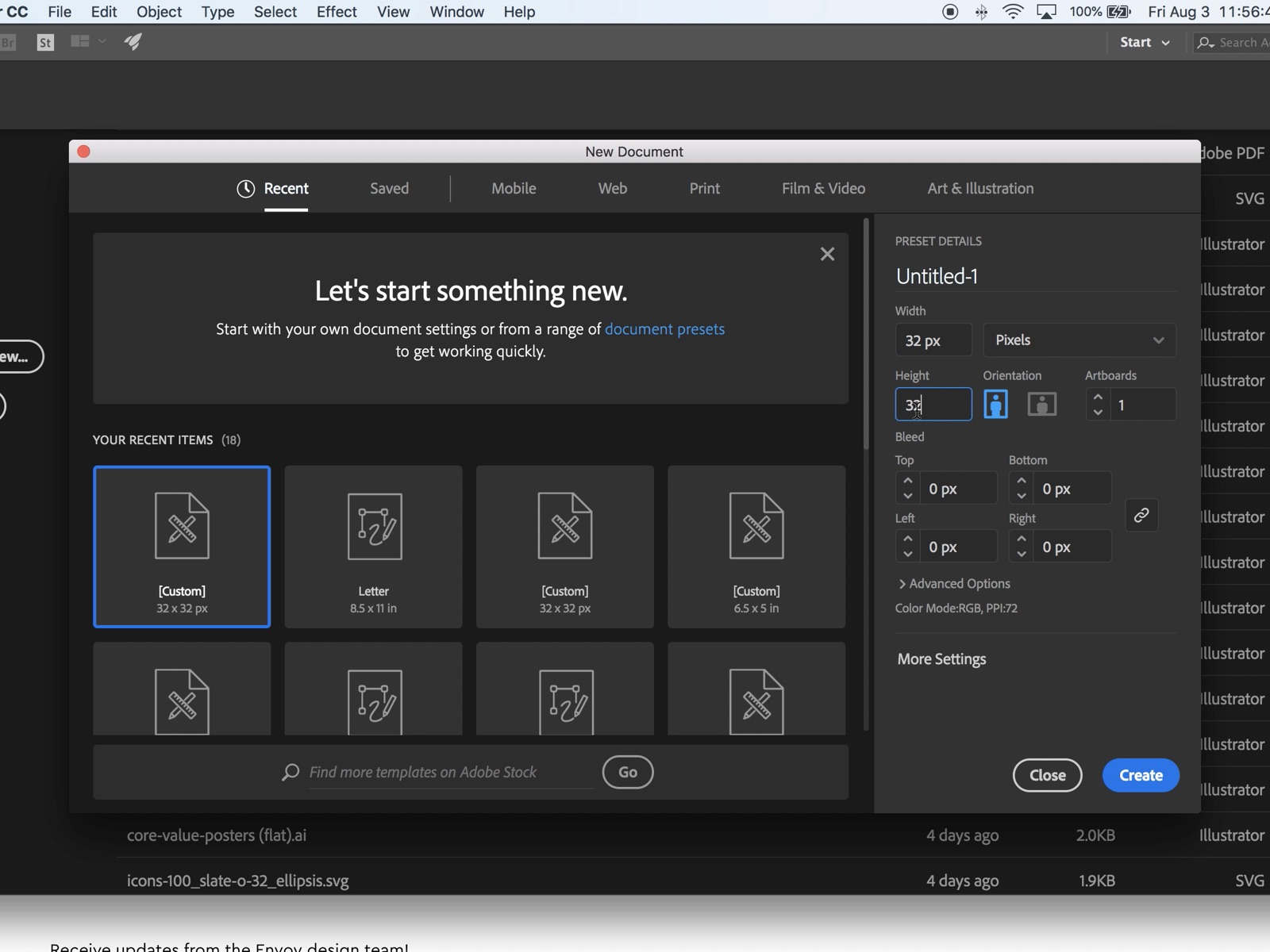
Task: Increase Right bleed value
Action: [x=1022, y=539]
